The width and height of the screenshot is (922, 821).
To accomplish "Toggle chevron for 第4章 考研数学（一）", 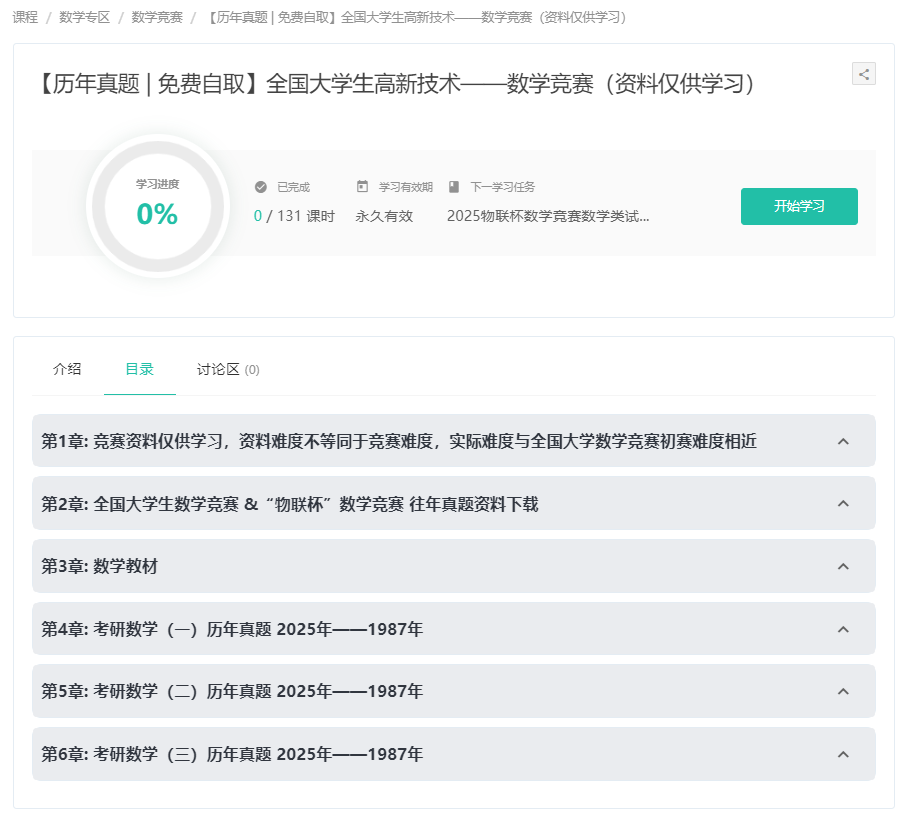I will tap(843, 629).
